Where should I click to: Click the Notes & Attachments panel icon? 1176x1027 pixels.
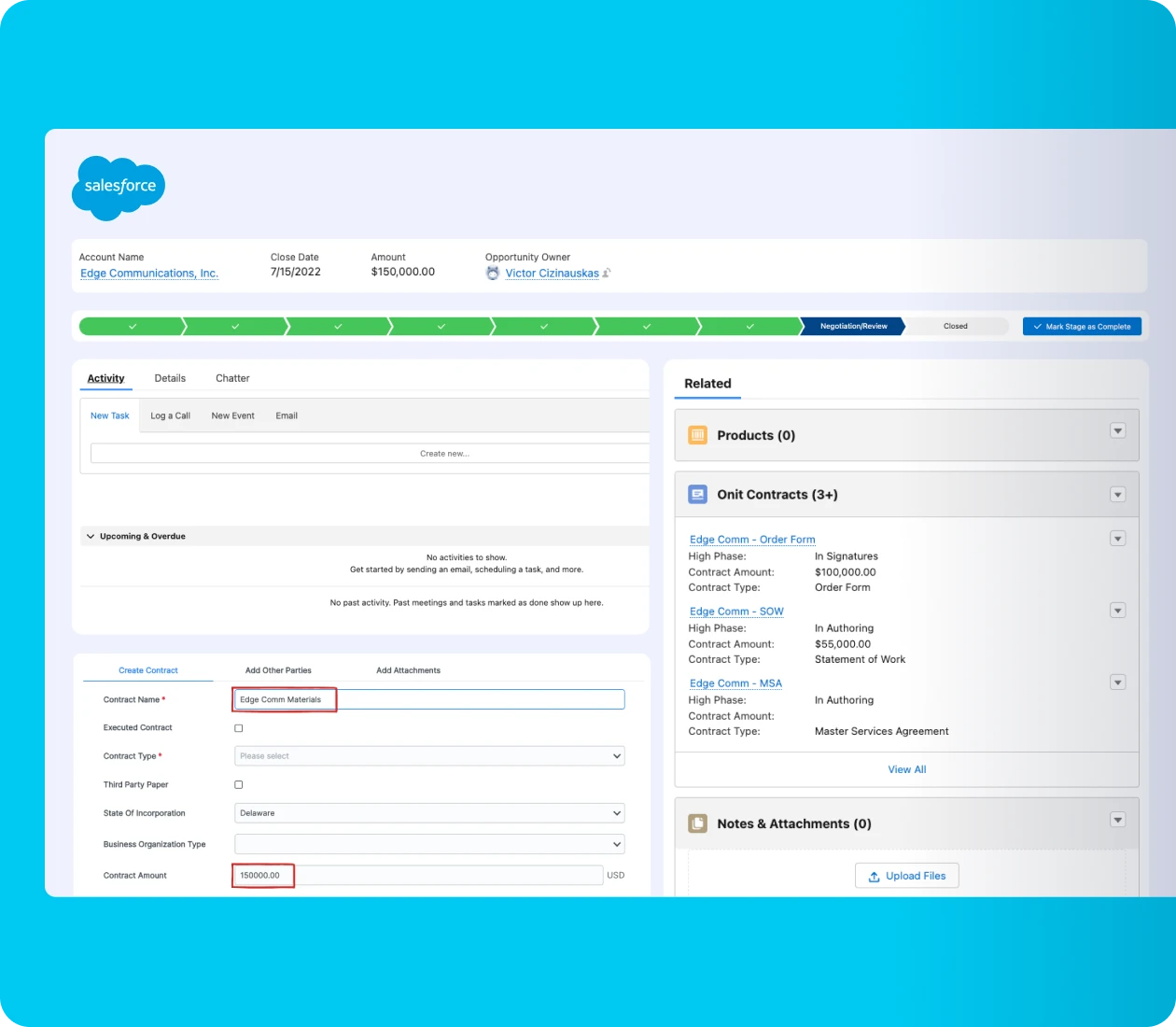(x=697, y=823)
